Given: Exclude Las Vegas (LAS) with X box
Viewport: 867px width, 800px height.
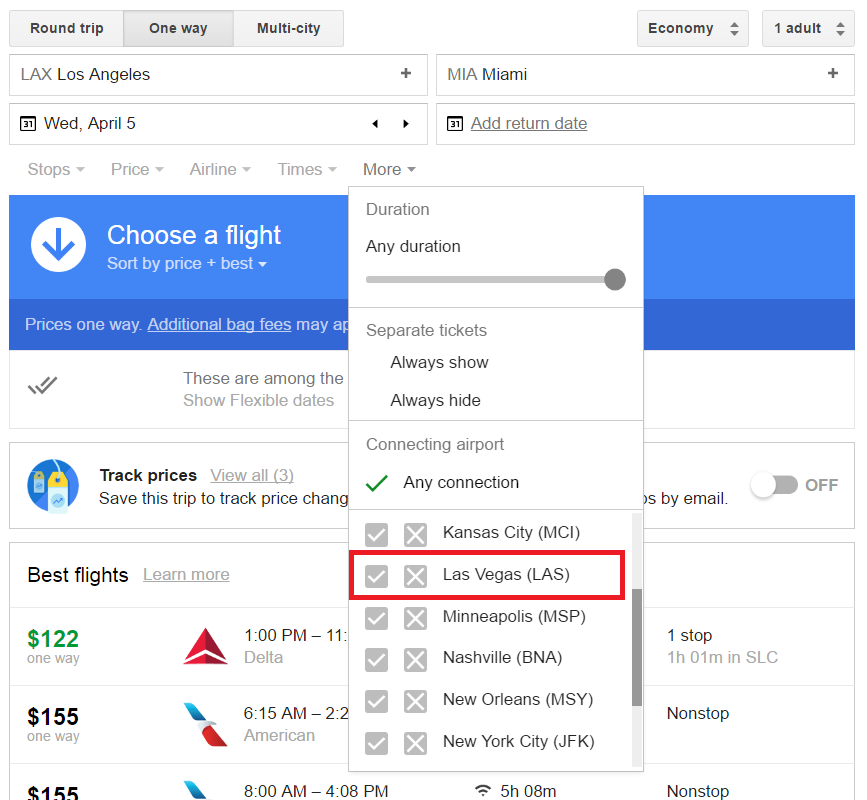Looking at the screenshot, I should tap(415, 576).
